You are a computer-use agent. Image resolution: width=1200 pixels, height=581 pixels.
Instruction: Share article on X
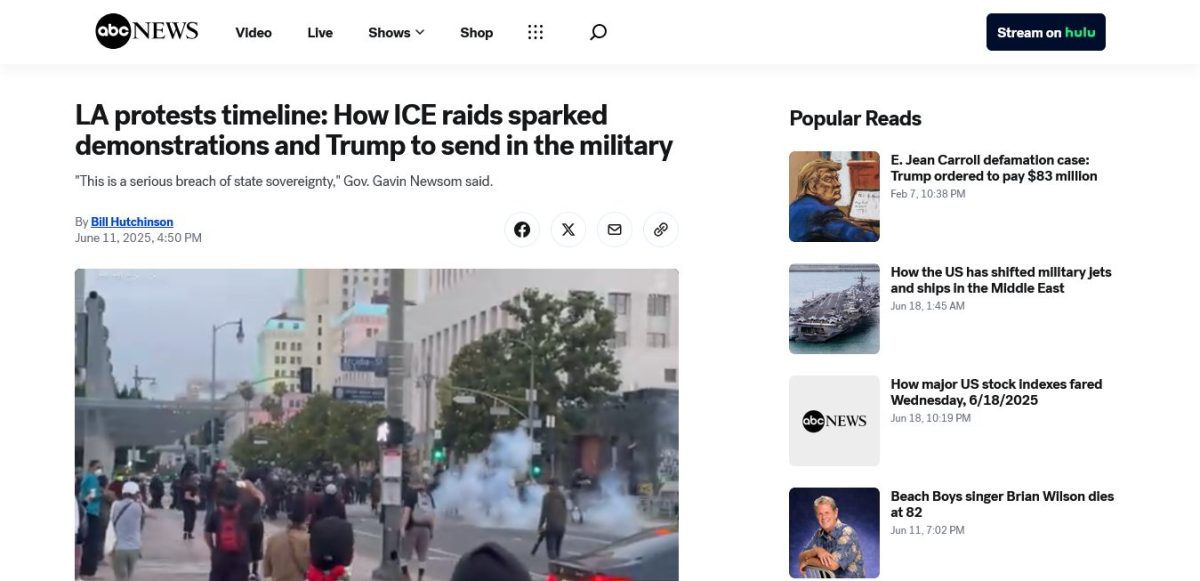tap(568, 229)
